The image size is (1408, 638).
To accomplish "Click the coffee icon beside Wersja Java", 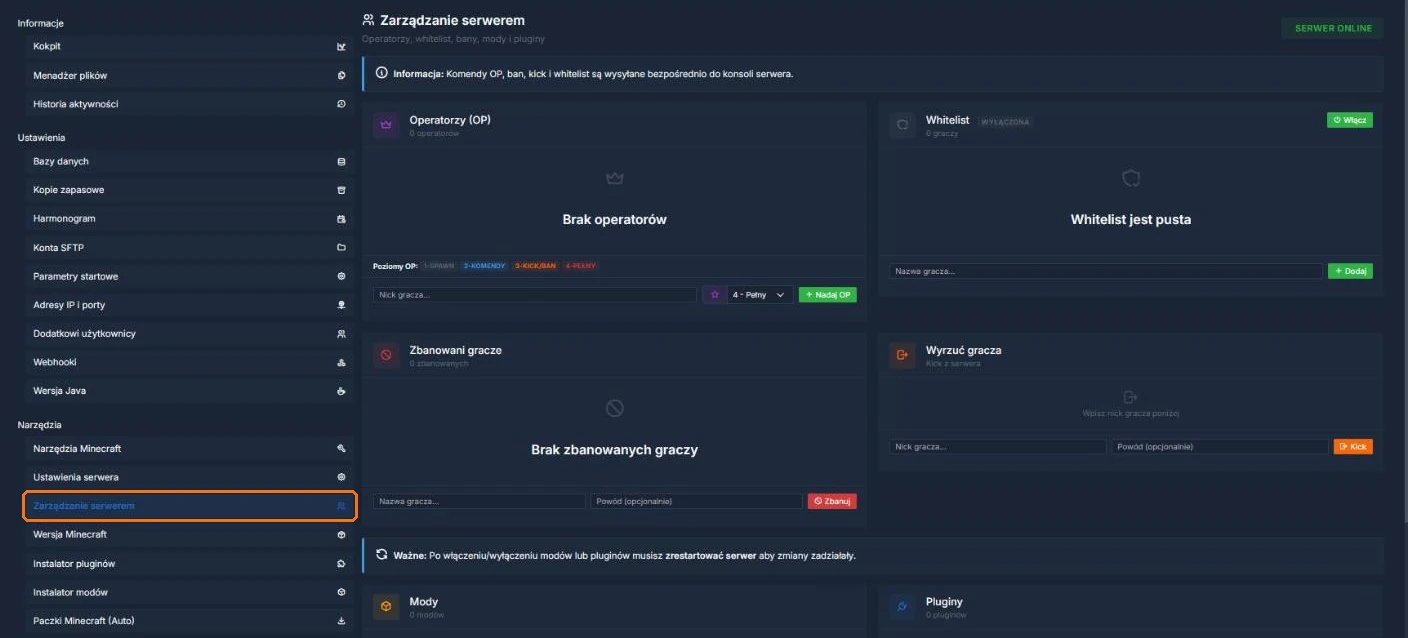I will click(341, 391).
